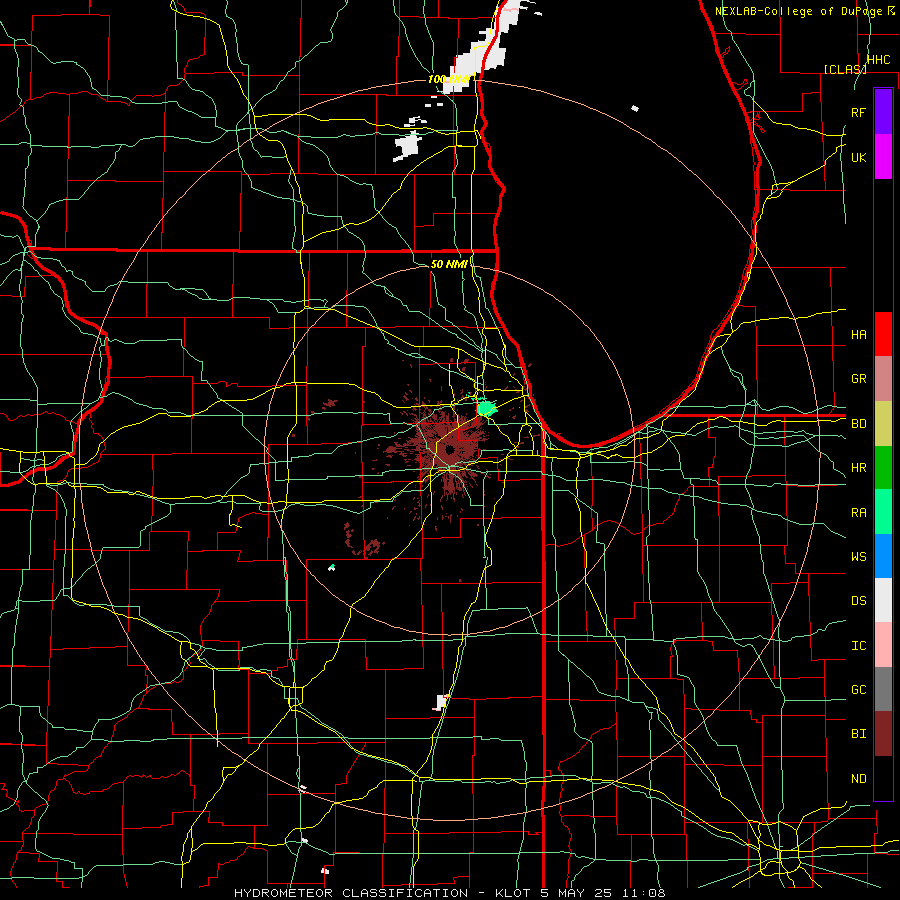The width and height of the screenshot is (900, 900).
Task: Click the "50 NMI" range ring label
Action: coord(449,264)
